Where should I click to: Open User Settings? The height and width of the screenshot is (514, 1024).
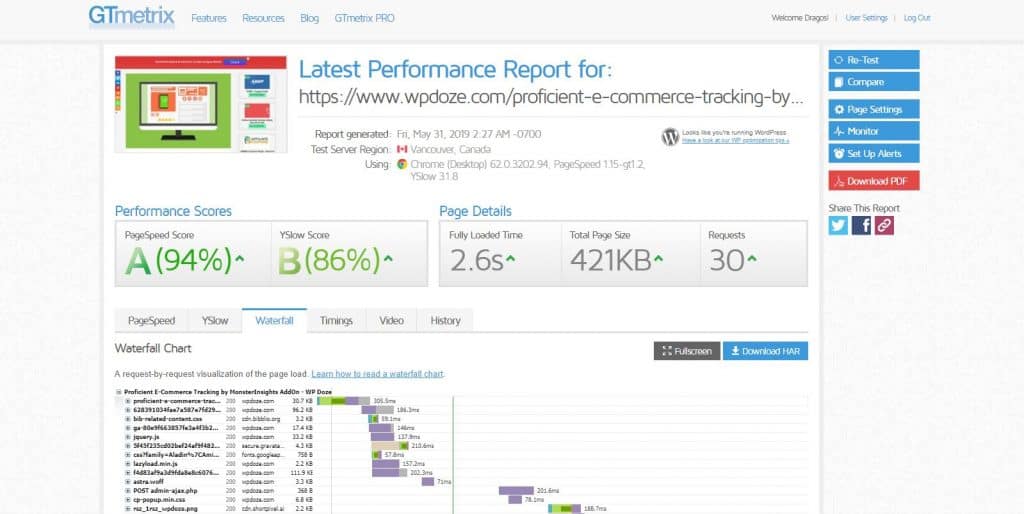pyautogui.click(x=867, y=18)
